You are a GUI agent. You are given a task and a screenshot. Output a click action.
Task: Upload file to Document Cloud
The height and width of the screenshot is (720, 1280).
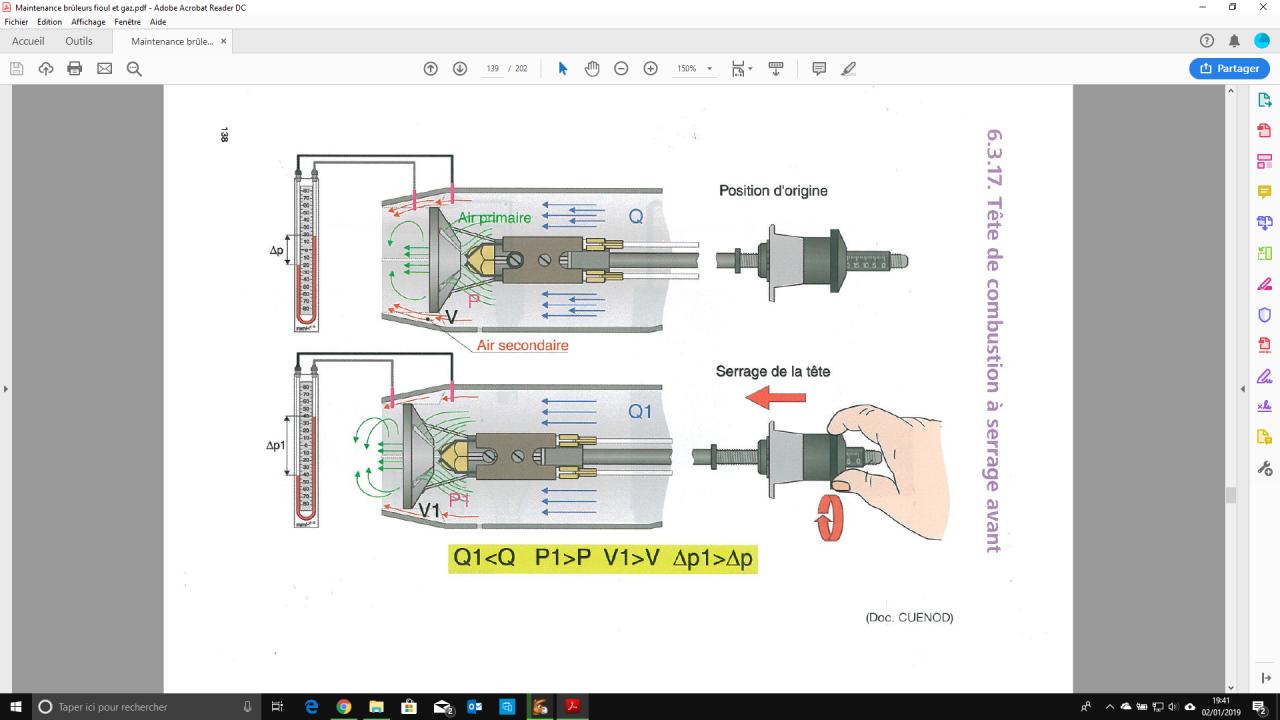[x=45, y=68]
